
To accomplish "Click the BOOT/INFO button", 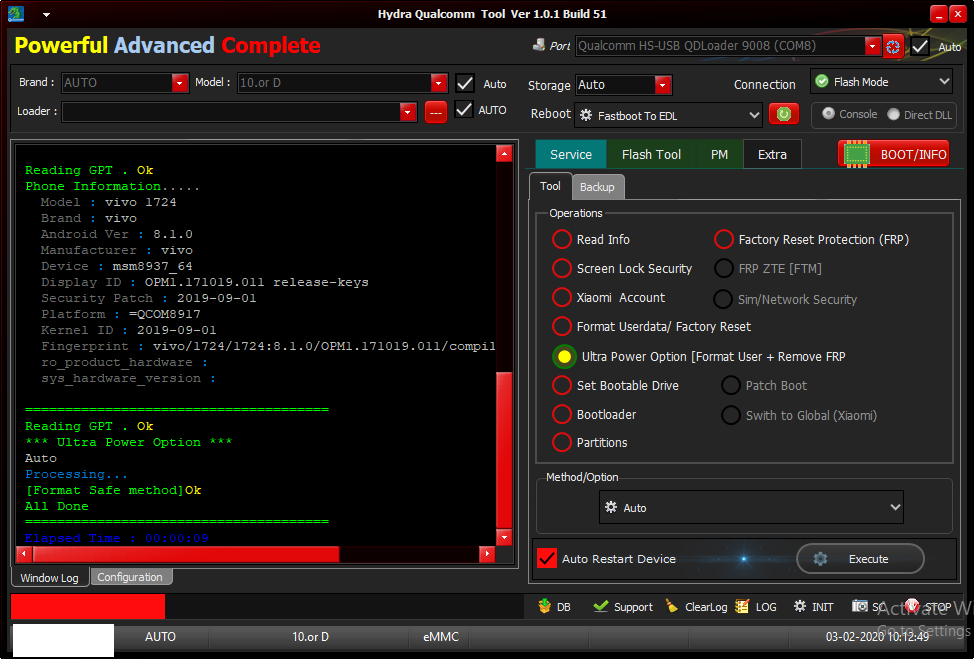I will (x=893, y=155).
